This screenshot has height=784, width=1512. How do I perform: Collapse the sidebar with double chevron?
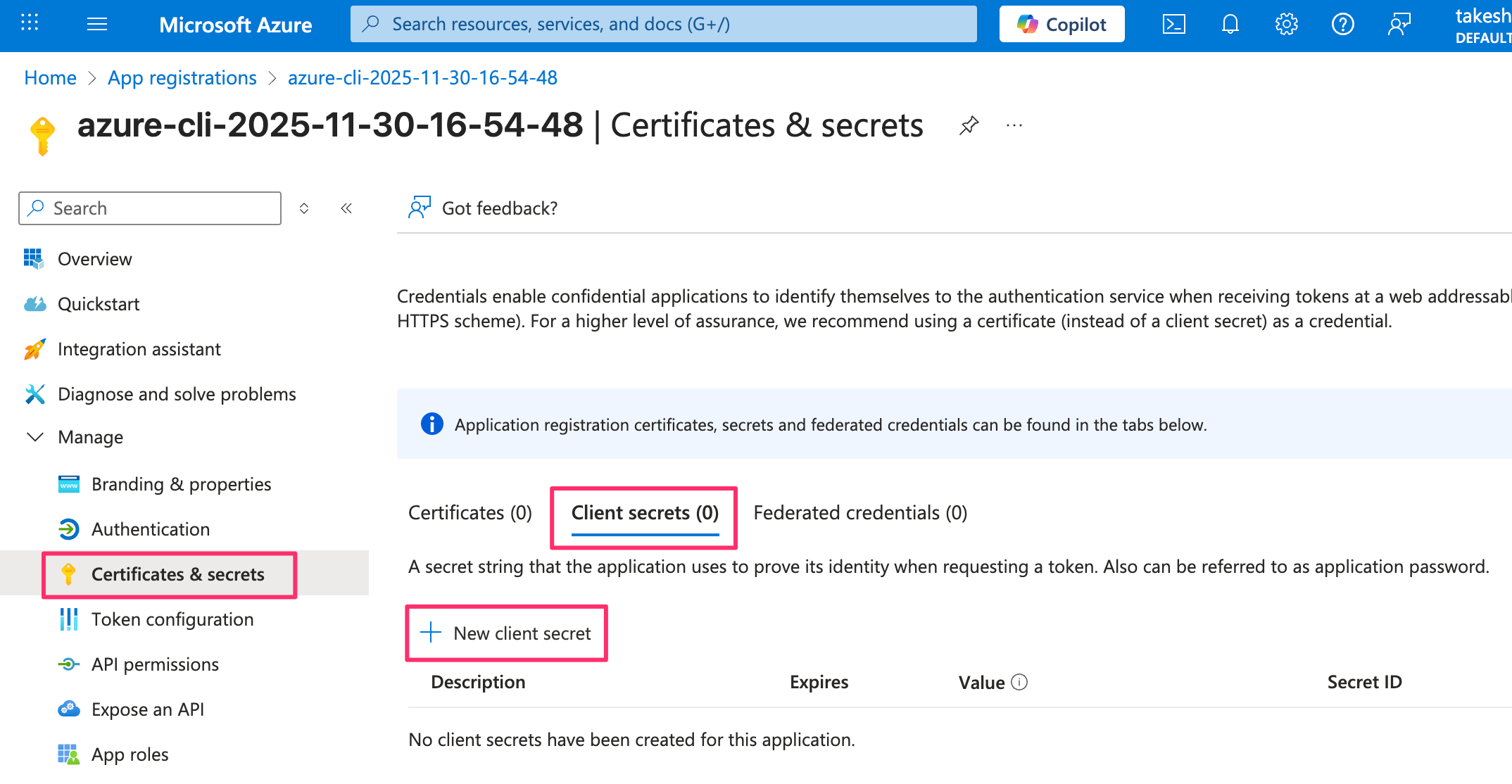click(346, 208)
